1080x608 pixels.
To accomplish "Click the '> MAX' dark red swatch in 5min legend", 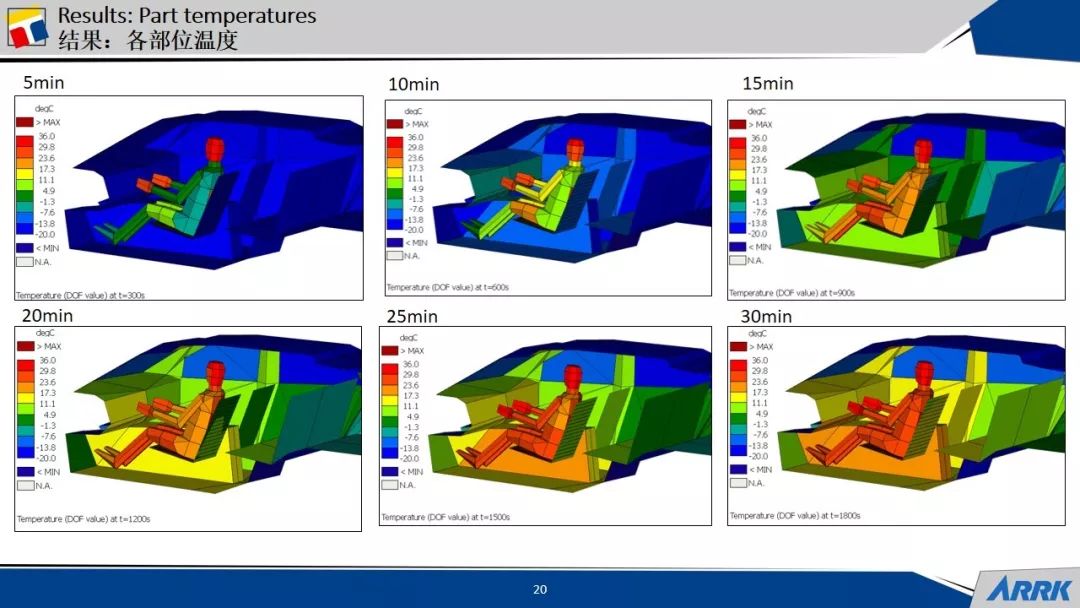I will click(24, 121).
